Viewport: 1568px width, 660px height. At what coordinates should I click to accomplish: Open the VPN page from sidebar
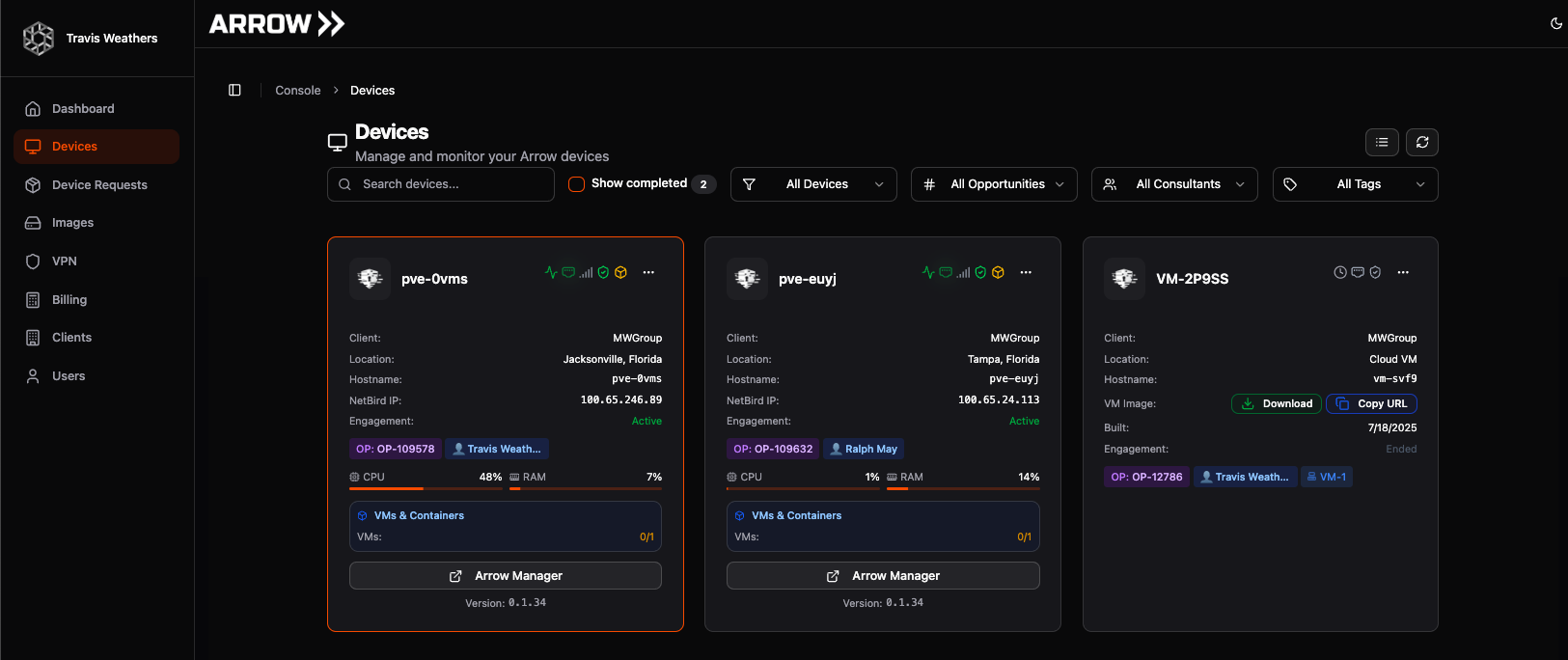pyautogui.click(x=65, y=261)
